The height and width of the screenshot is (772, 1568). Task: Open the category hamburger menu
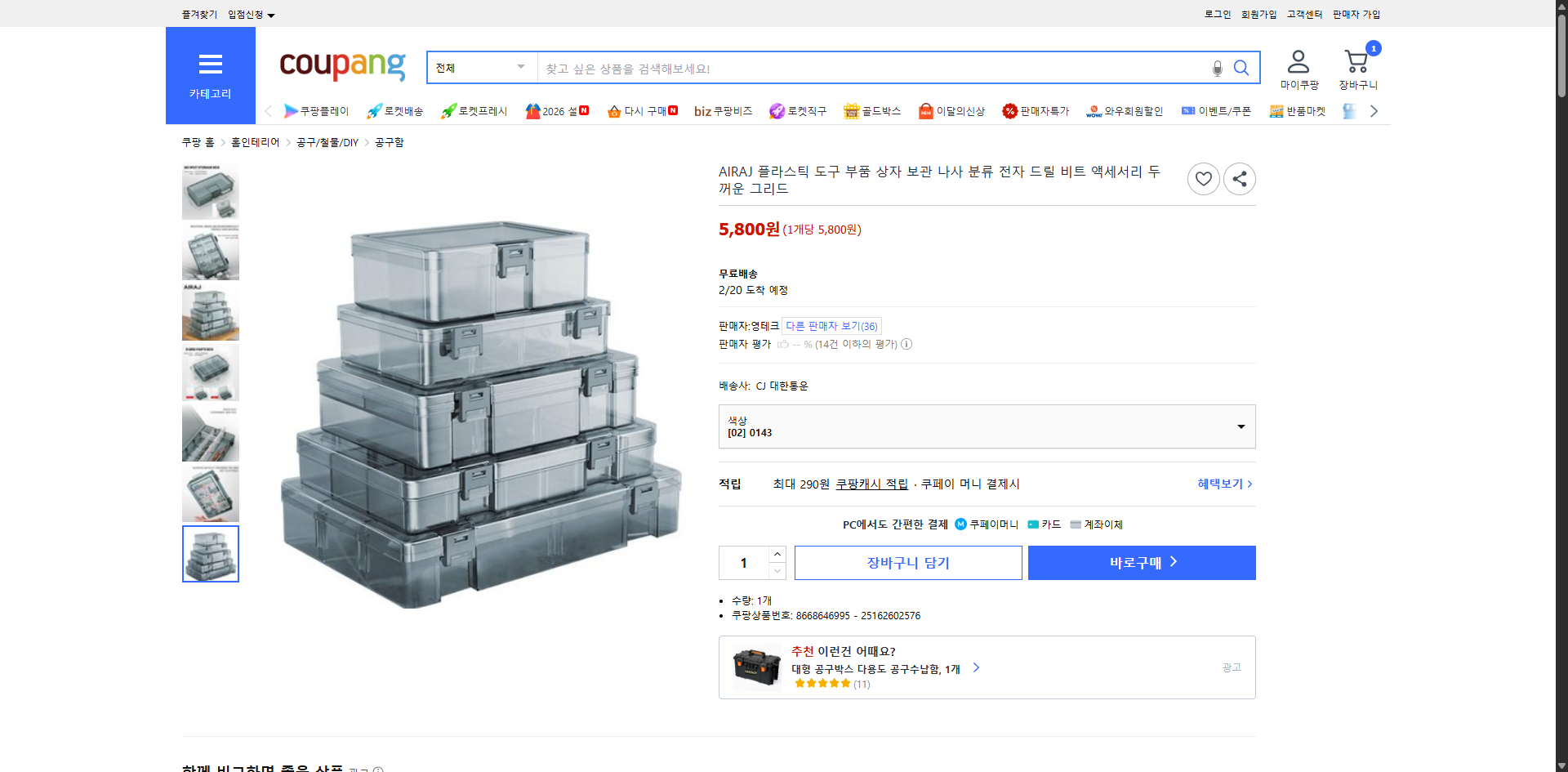tap(210, 64)
